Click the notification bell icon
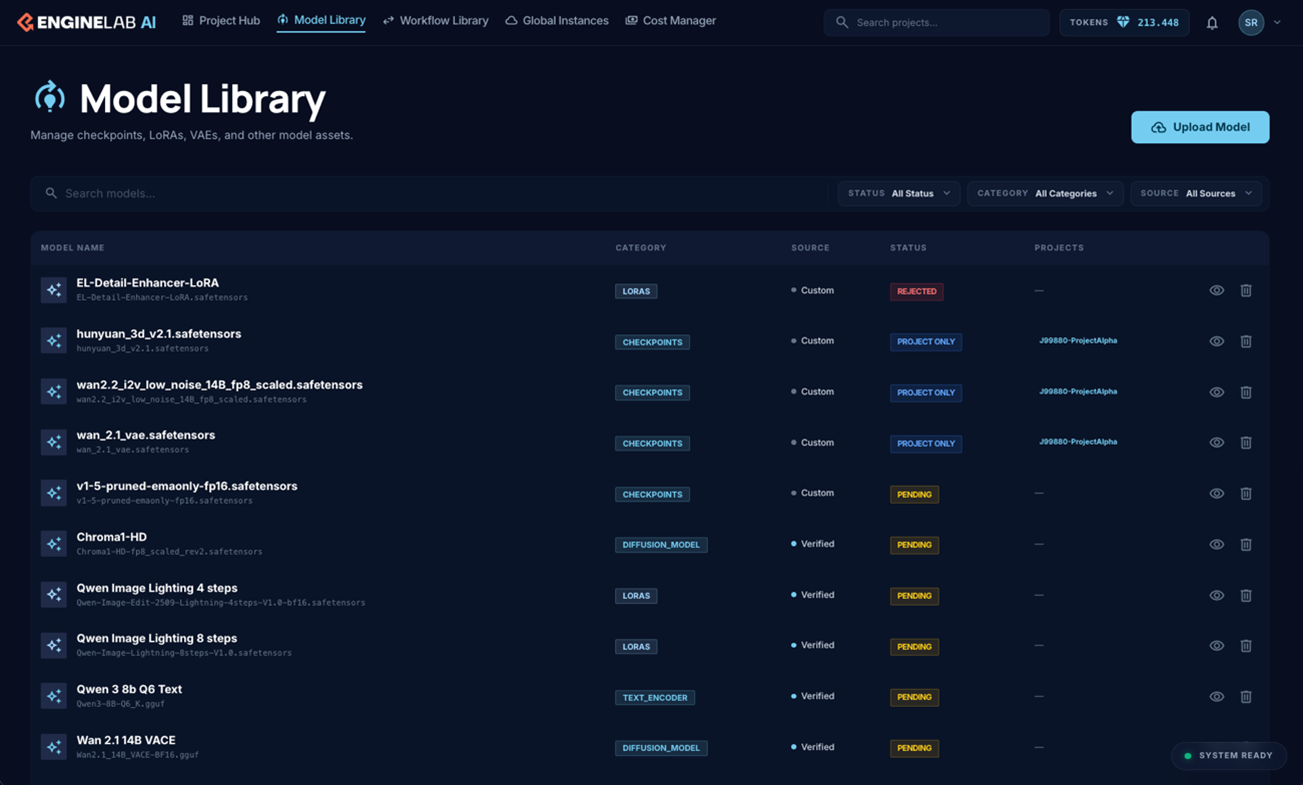 pos(1211,22)
